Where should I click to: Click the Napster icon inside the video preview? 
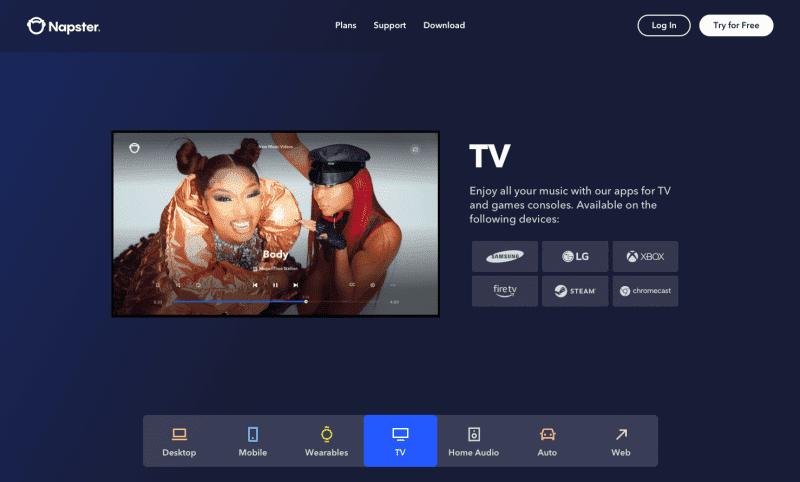coord(134,148)
